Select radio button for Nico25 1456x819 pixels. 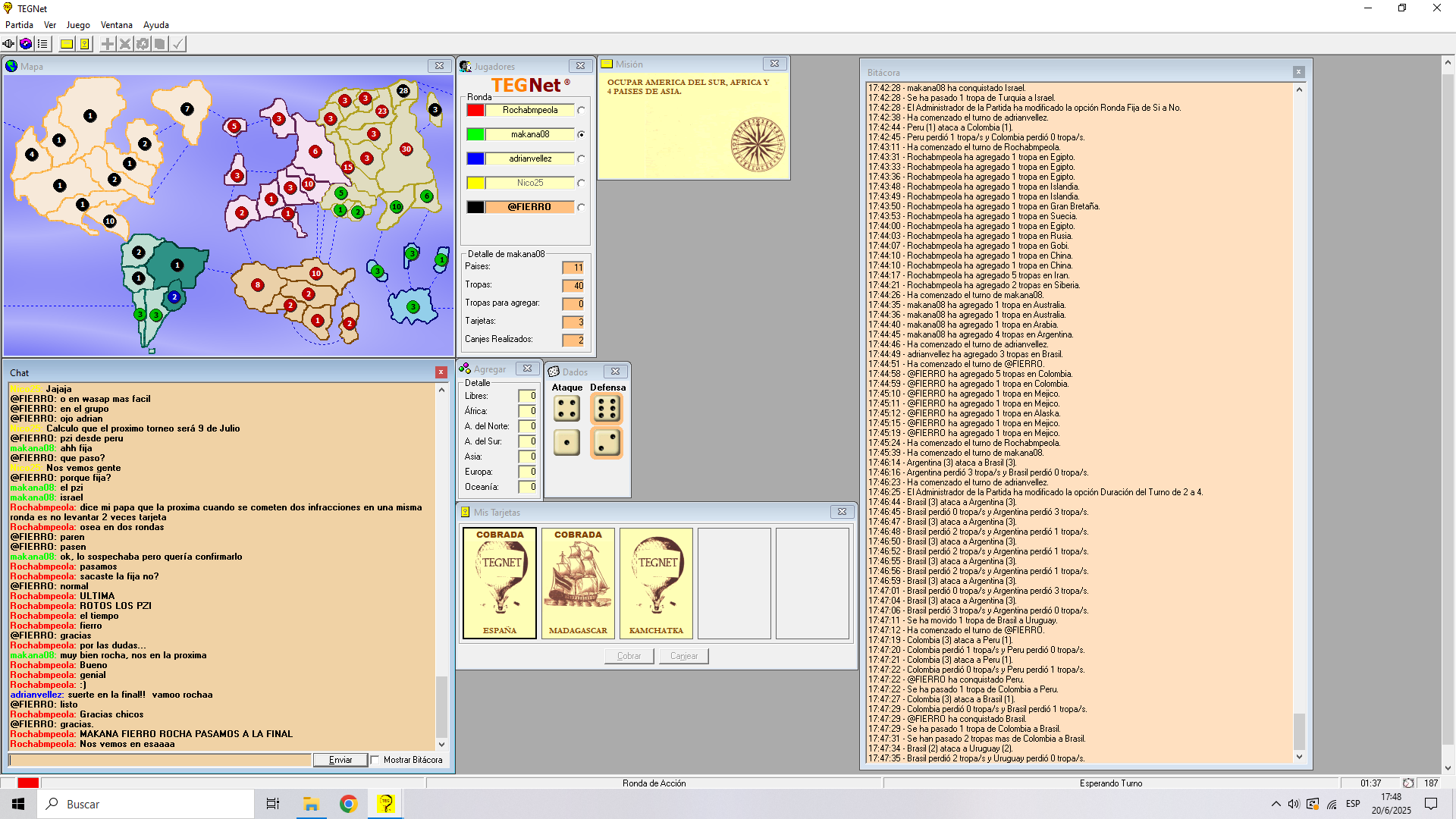click(x=582, y=183)
